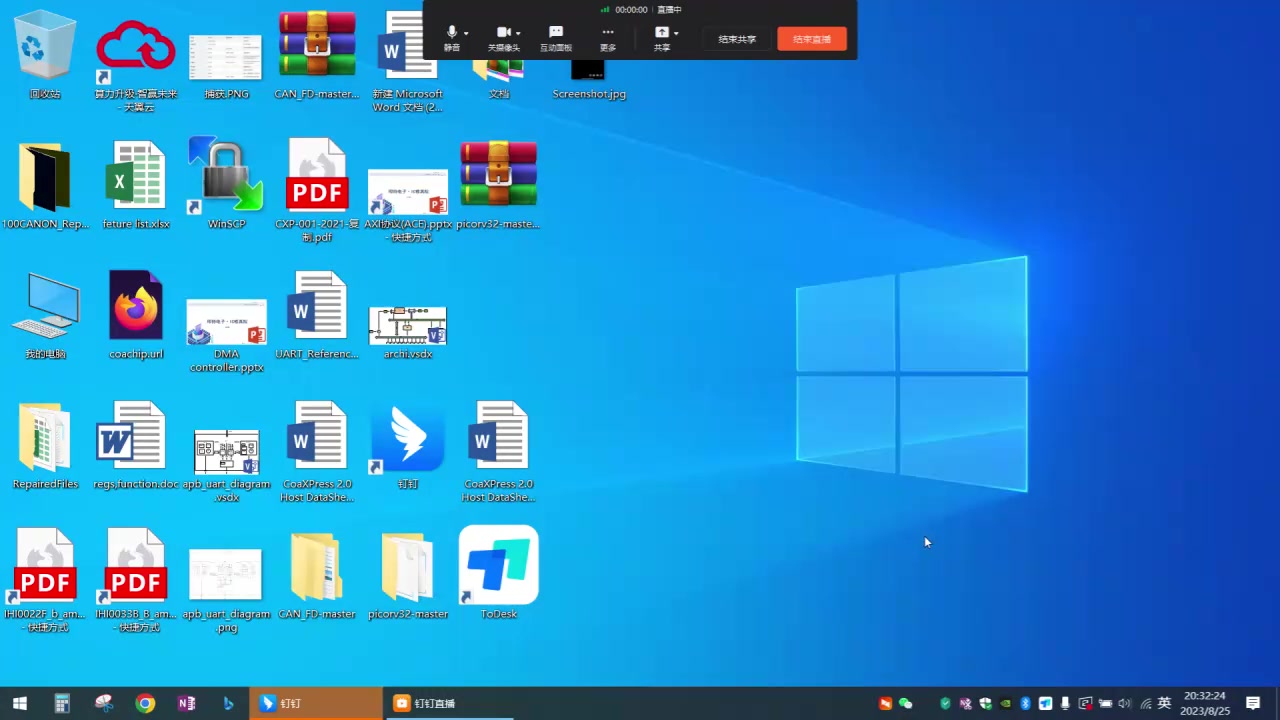Switch to the 钉钉 taskbar window

click(x=315, y=703)
